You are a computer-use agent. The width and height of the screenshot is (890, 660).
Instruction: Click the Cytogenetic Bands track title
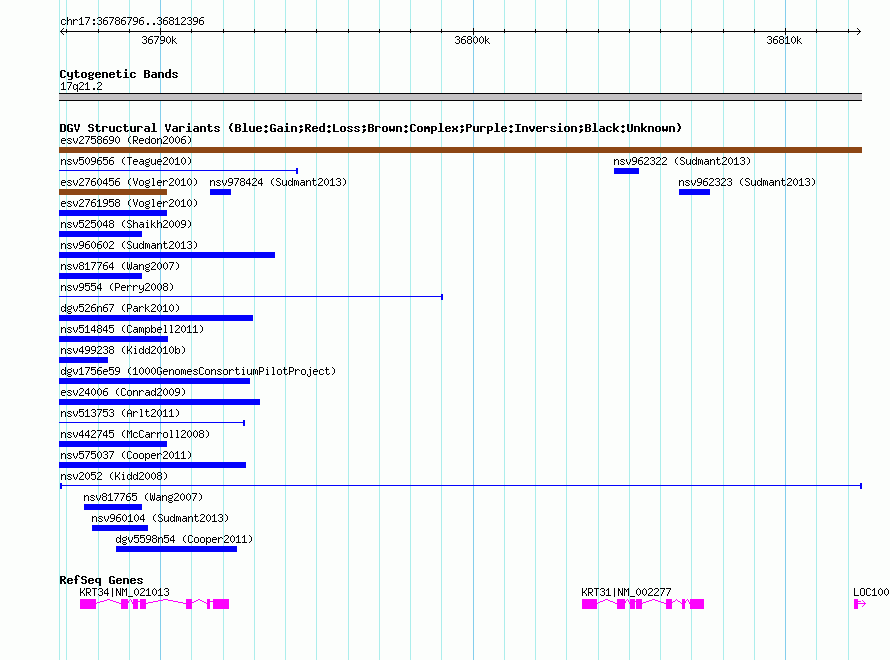(119, 74)
